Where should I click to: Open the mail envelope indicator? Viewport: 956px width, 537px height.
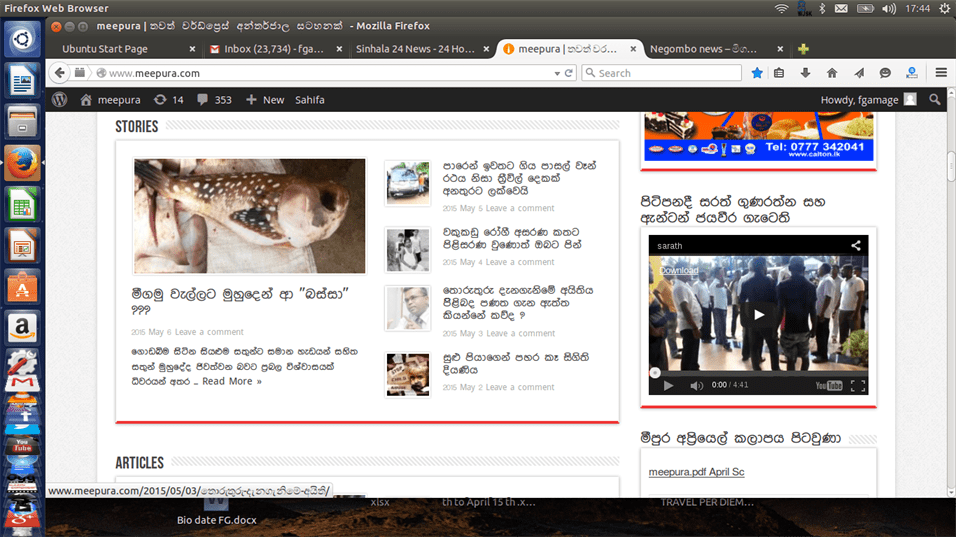click(x=841, y=8)
